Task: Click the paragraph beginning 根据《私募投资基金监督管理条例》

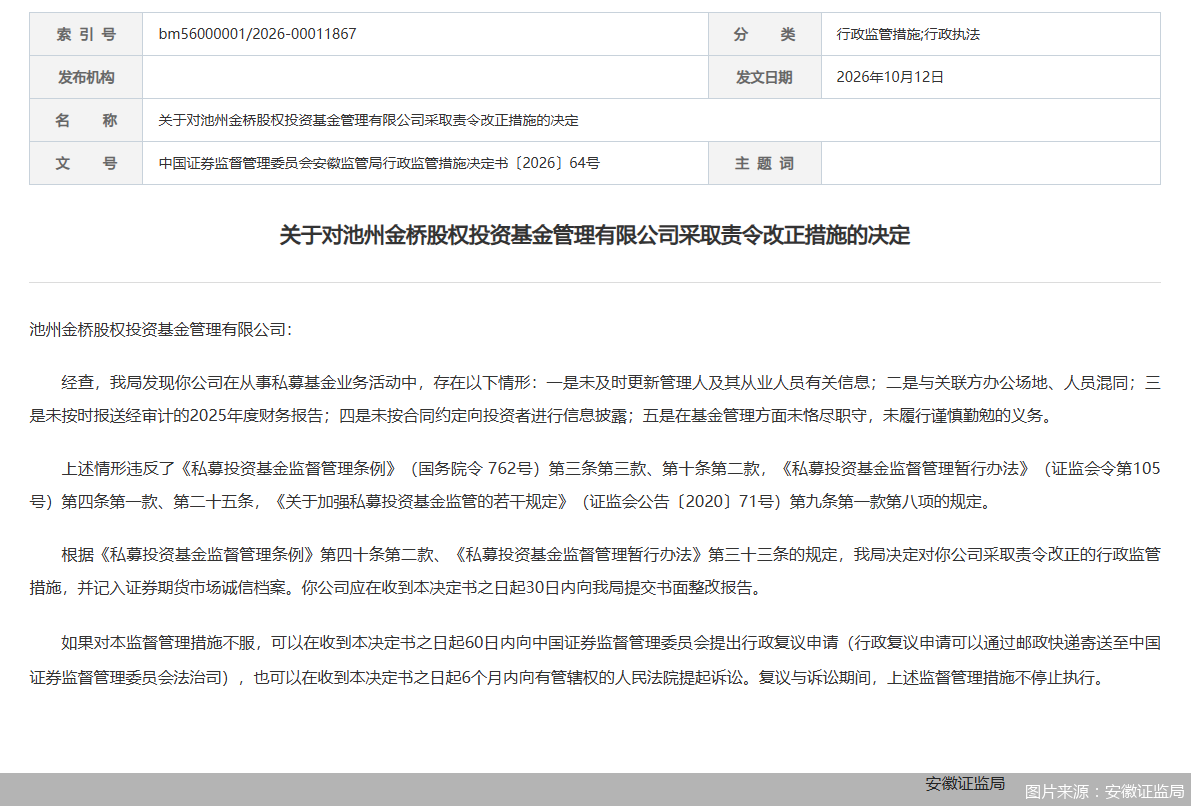Action: click(x=595, y=571)
